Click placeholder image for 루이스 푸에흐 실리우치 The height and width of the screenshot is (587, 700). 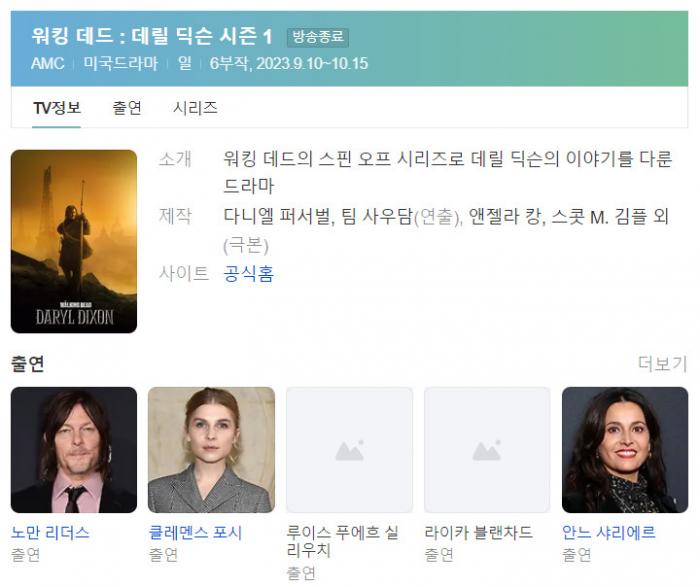pos(350,450)
